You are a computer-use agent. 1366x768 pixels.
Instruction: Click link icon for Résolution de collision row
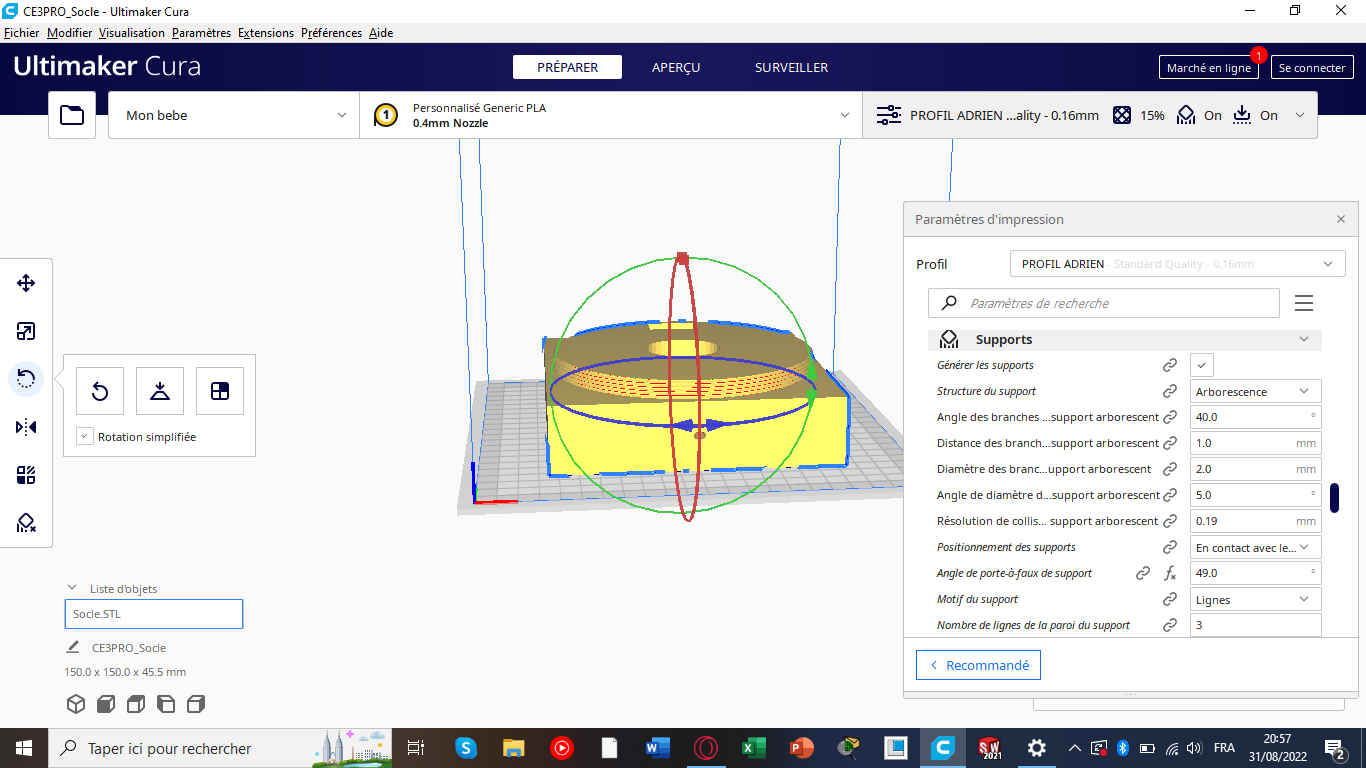(x=1169, y=521)
